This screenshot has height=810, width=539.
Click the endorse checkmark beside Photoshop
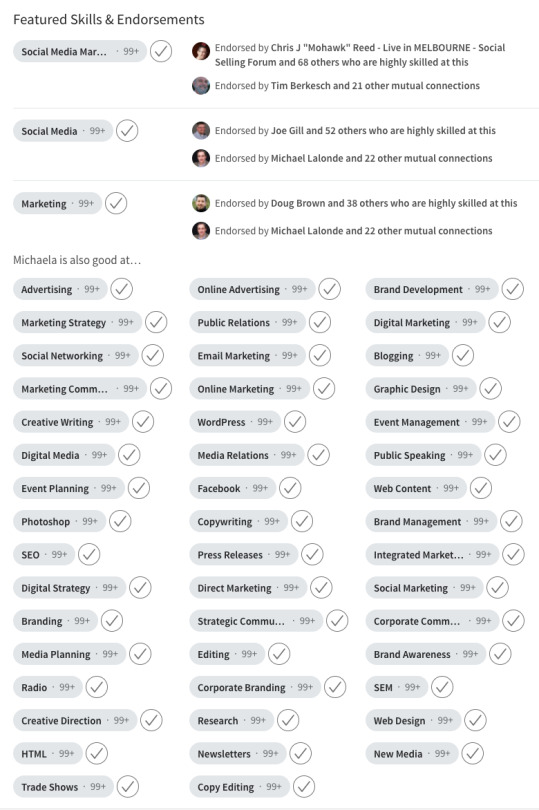click(120, 521)
